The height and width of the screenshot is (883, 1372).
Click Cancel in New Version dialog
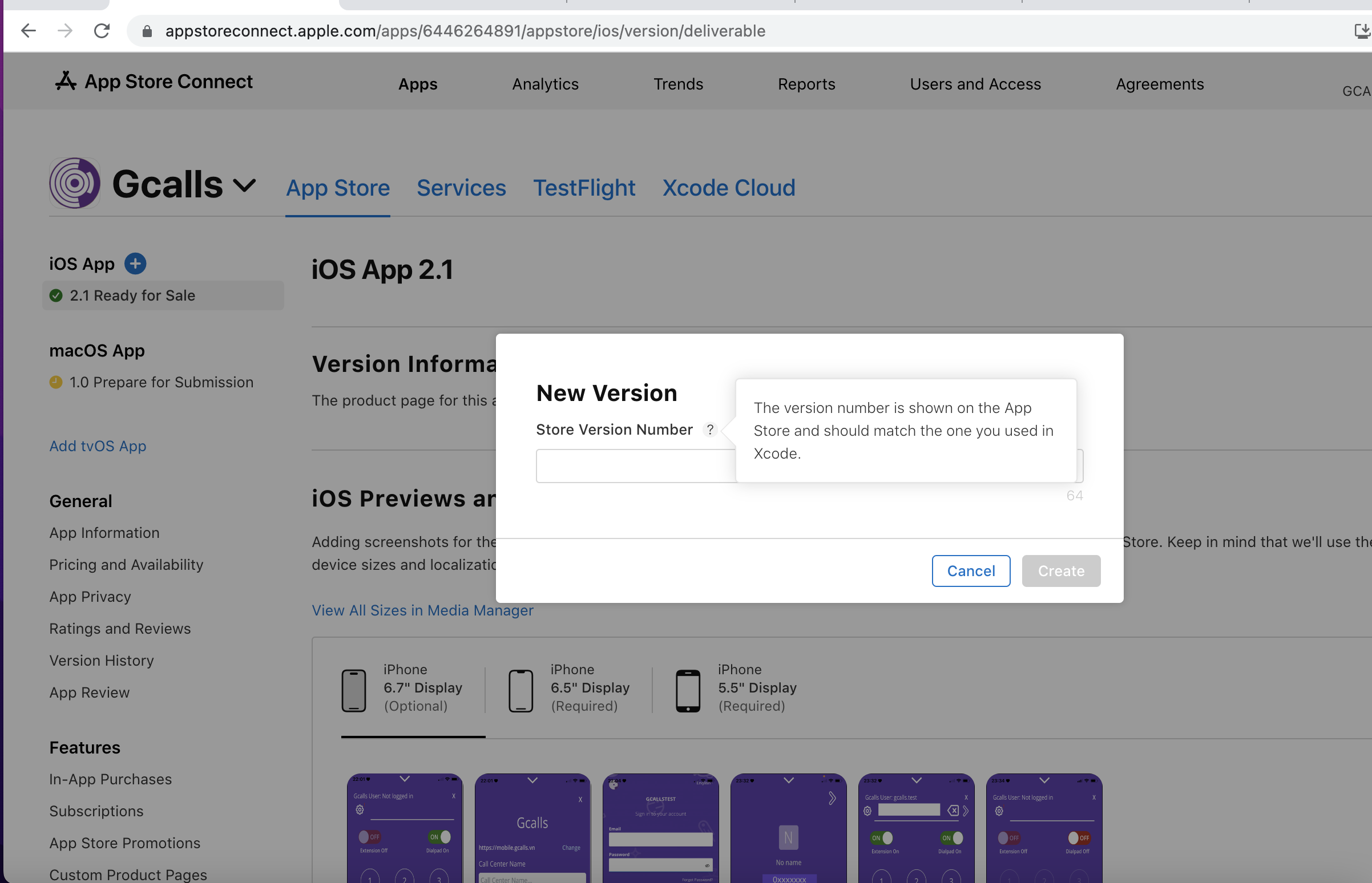point(970,571)
